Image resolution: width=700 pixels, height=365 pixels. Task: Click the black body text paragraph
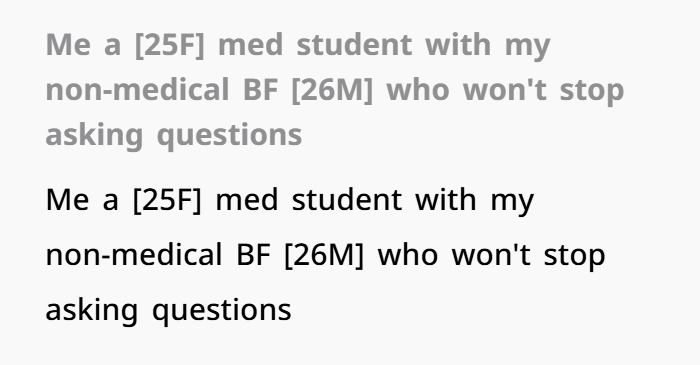[x=325, y=255]
